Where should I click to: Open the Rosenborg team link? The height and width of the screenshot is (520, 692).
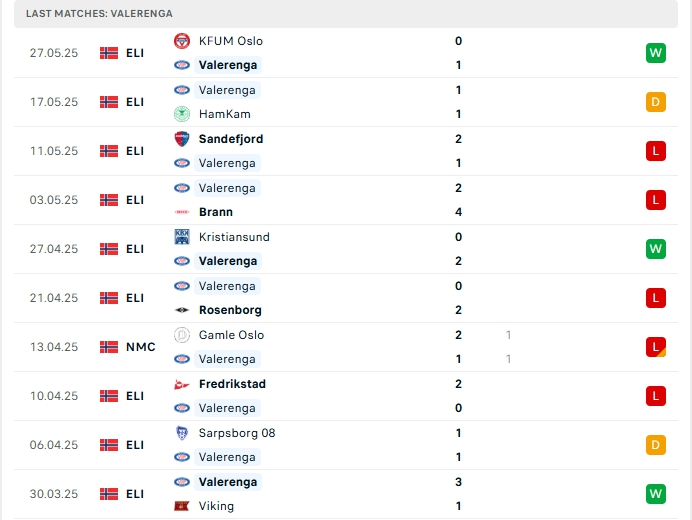[231, 310]
